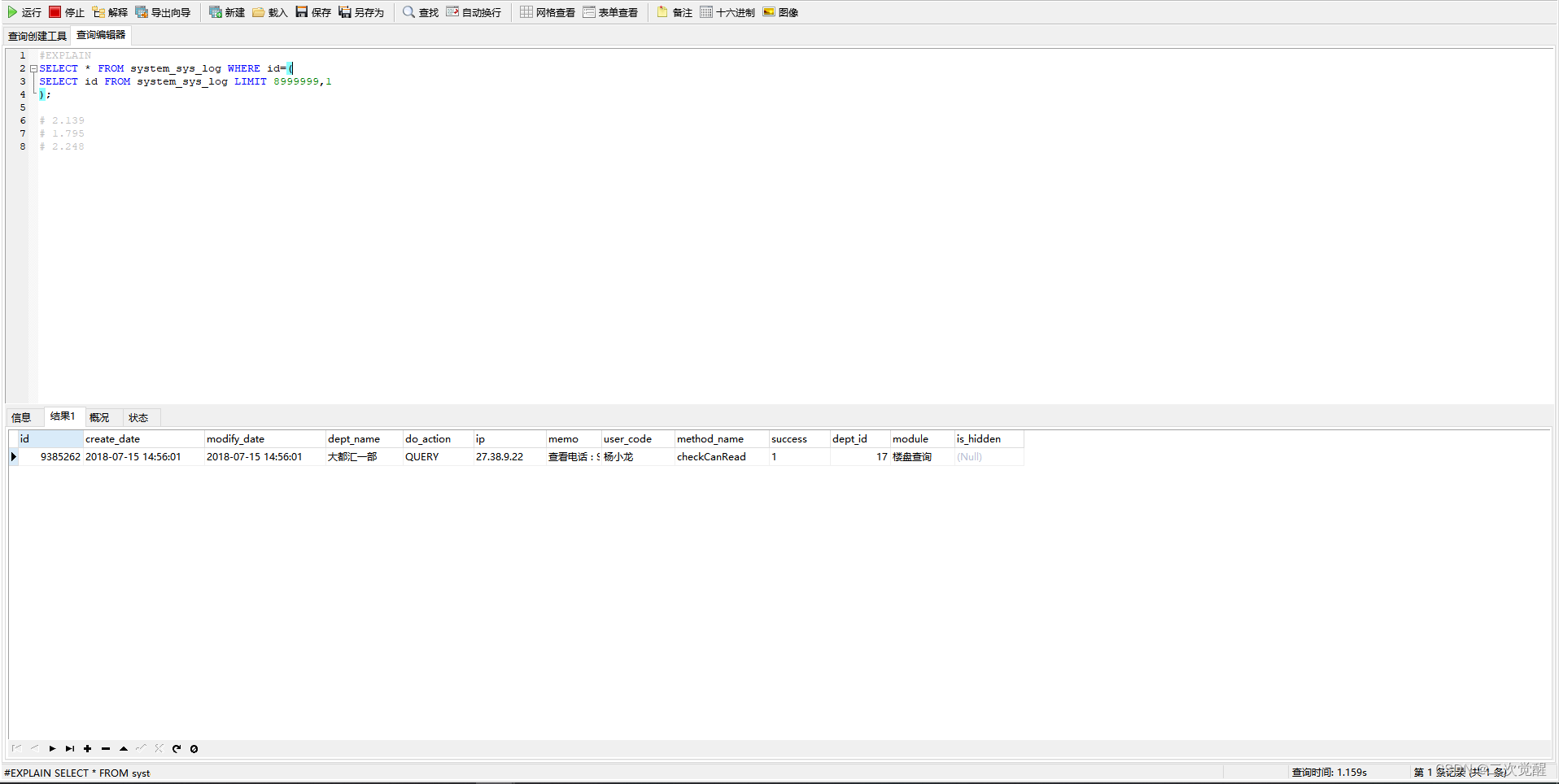Screen dimensions: 1559x784
Task: Open the 图像 image viewer
Action: pos(780,12)
